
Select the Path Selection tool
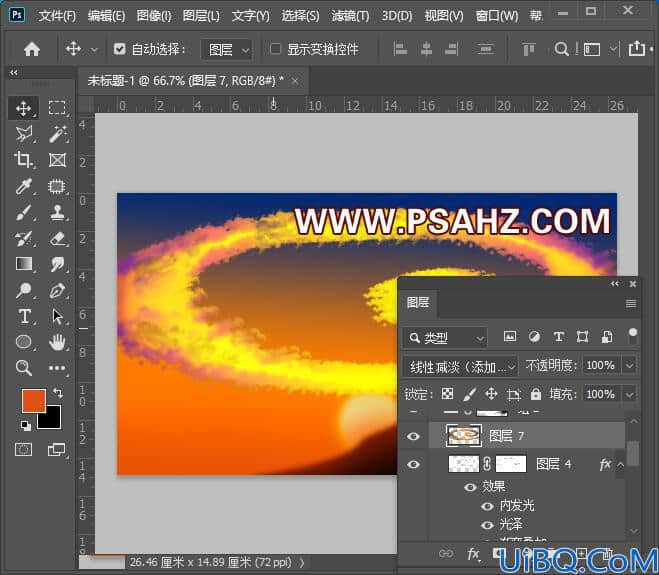[x=57, y=317]
